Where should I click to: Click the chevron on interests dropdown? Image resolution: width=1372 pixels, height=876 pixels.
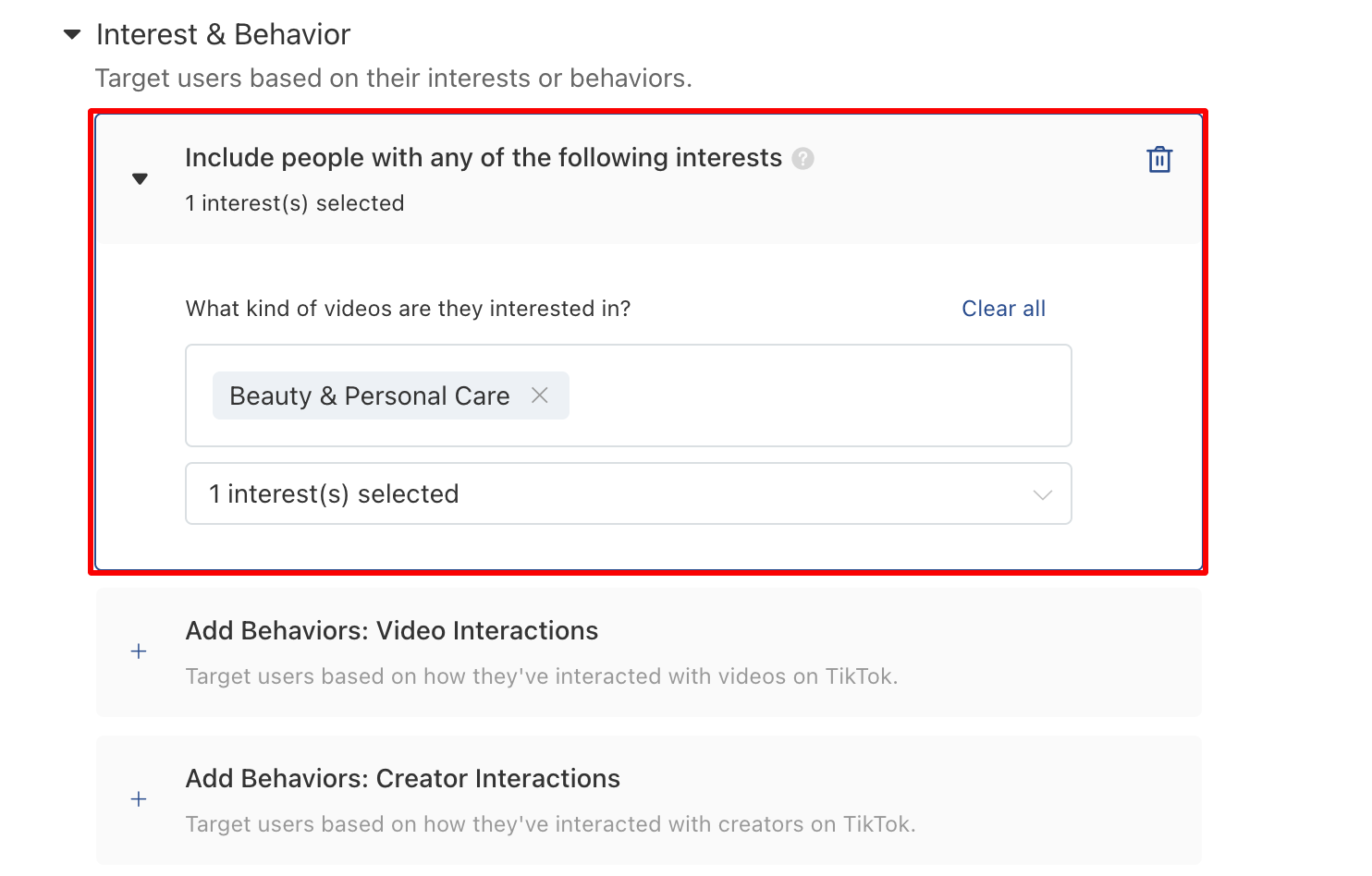(x=1043, y=495)
